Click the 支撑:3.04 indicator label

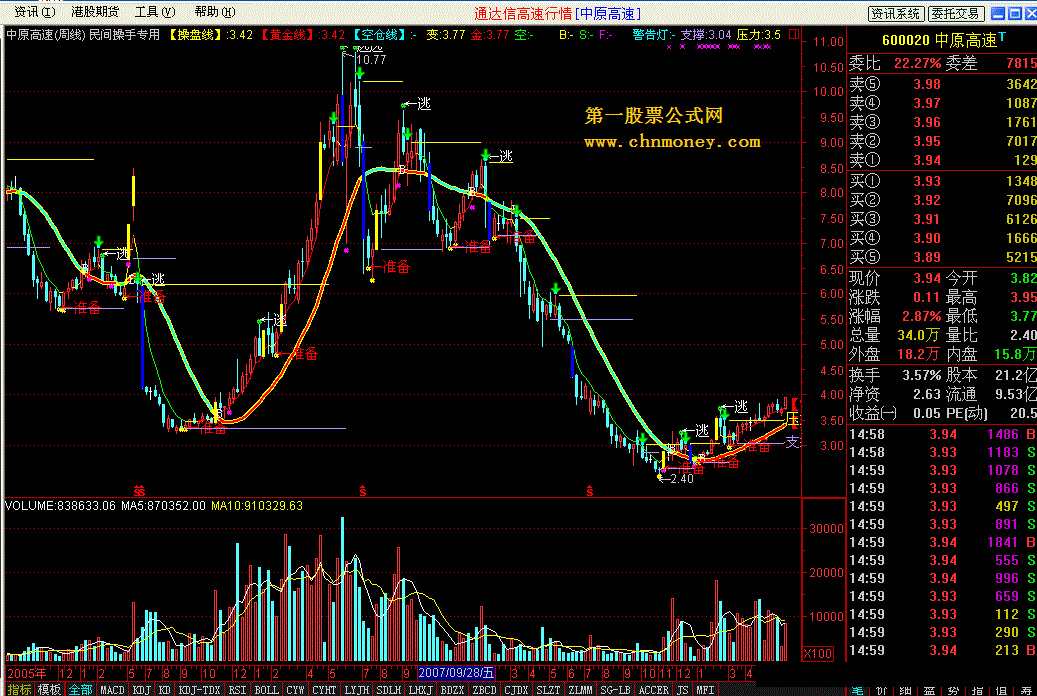[706, 34]
